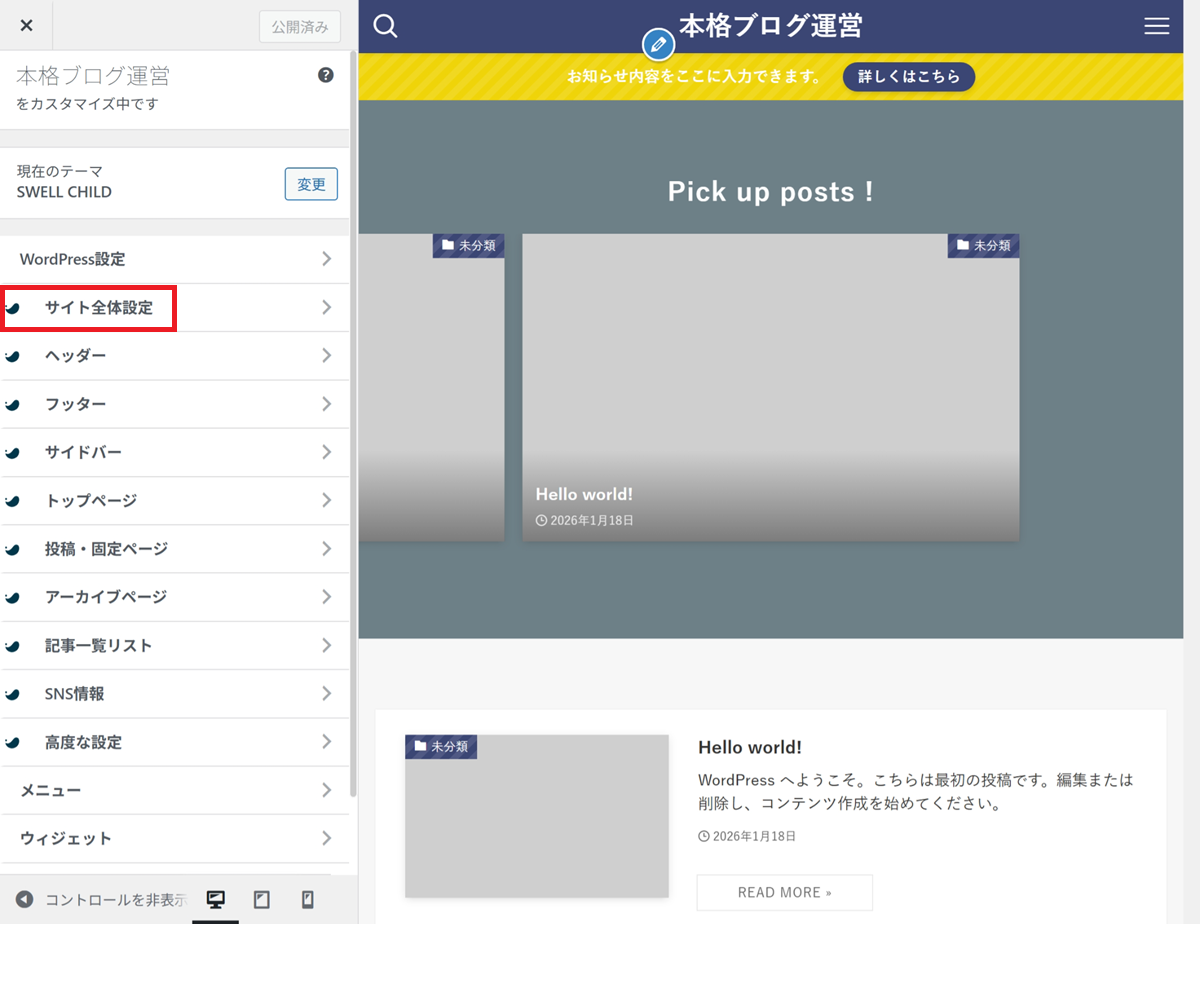This screenshot has height=1003, width=1200.
Task: Click the 変更 theme change button
Action: click(x=311, y=184)
